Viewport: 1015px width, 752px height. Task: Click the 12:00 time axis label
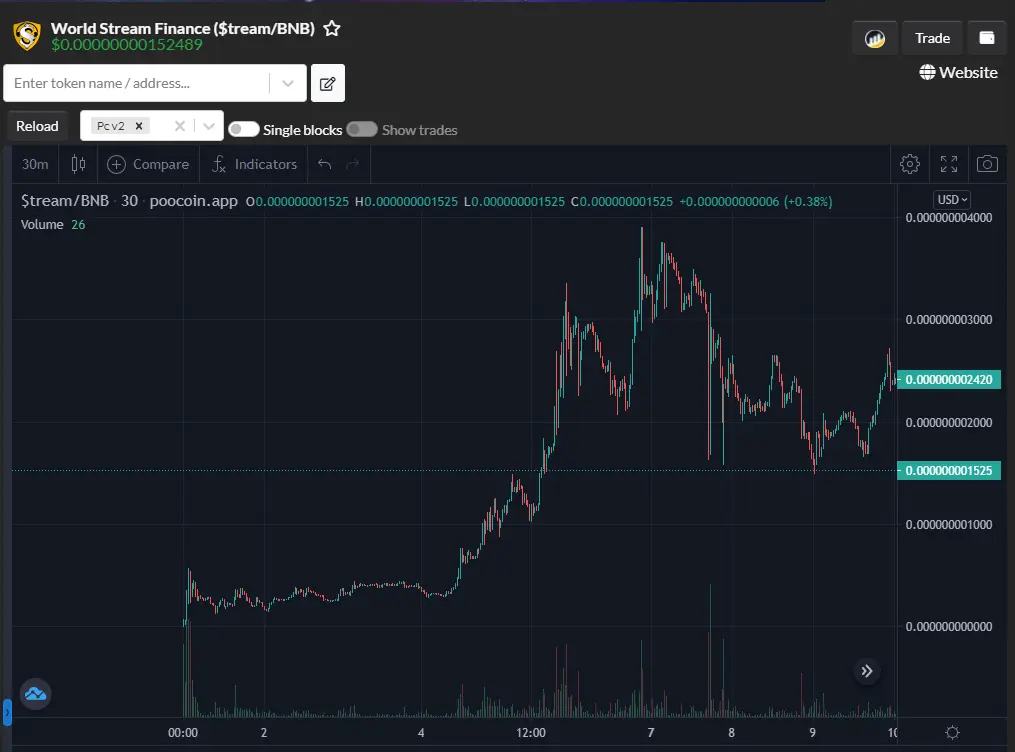[531, 733]
